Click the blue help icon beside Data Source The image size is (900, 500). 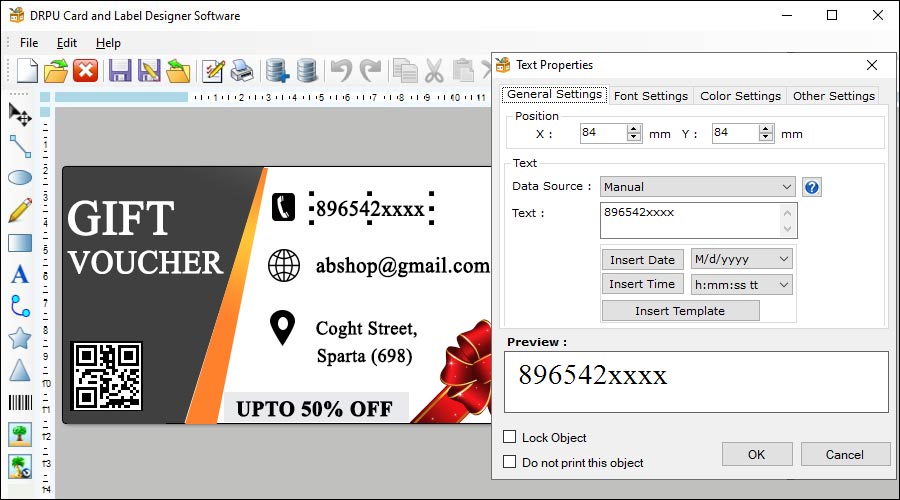click(812, 187)
